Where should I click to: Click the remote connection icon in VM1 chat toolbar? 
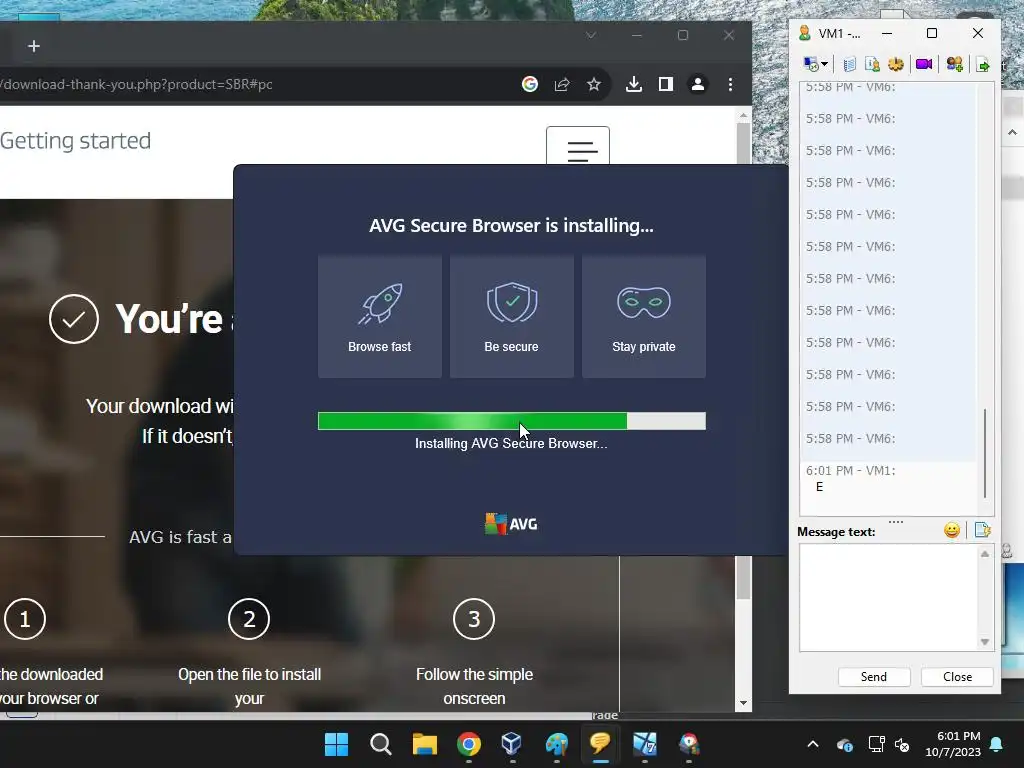[811, 64]
